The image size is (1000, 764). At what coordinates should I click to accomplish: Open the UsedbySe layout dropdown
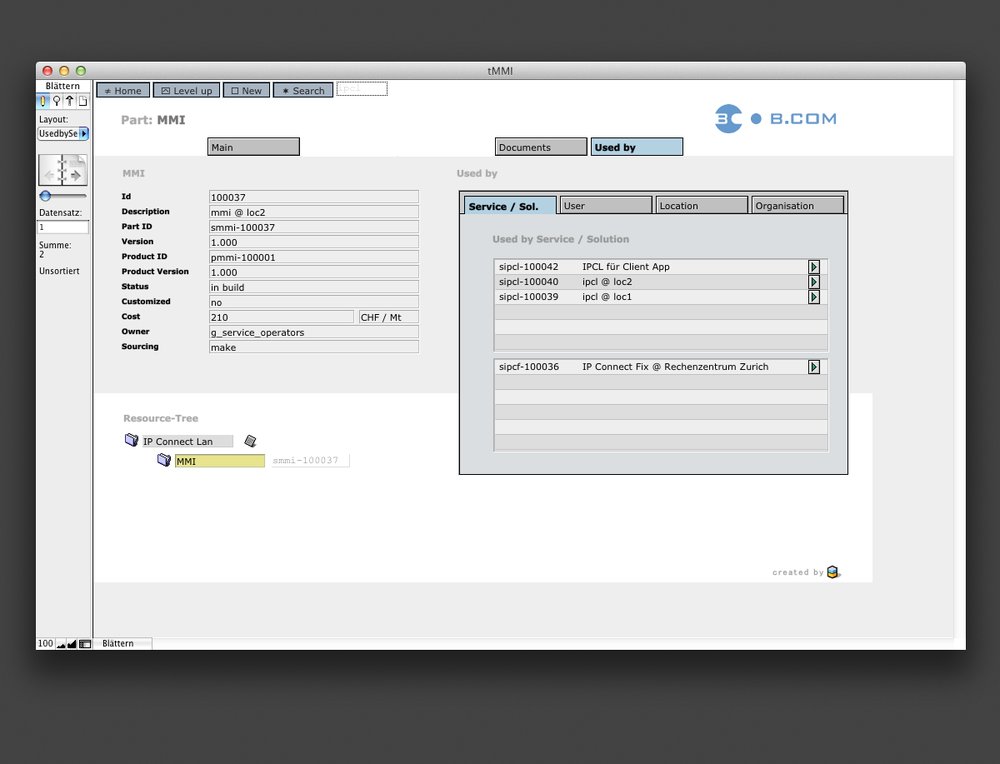point(63,133)
